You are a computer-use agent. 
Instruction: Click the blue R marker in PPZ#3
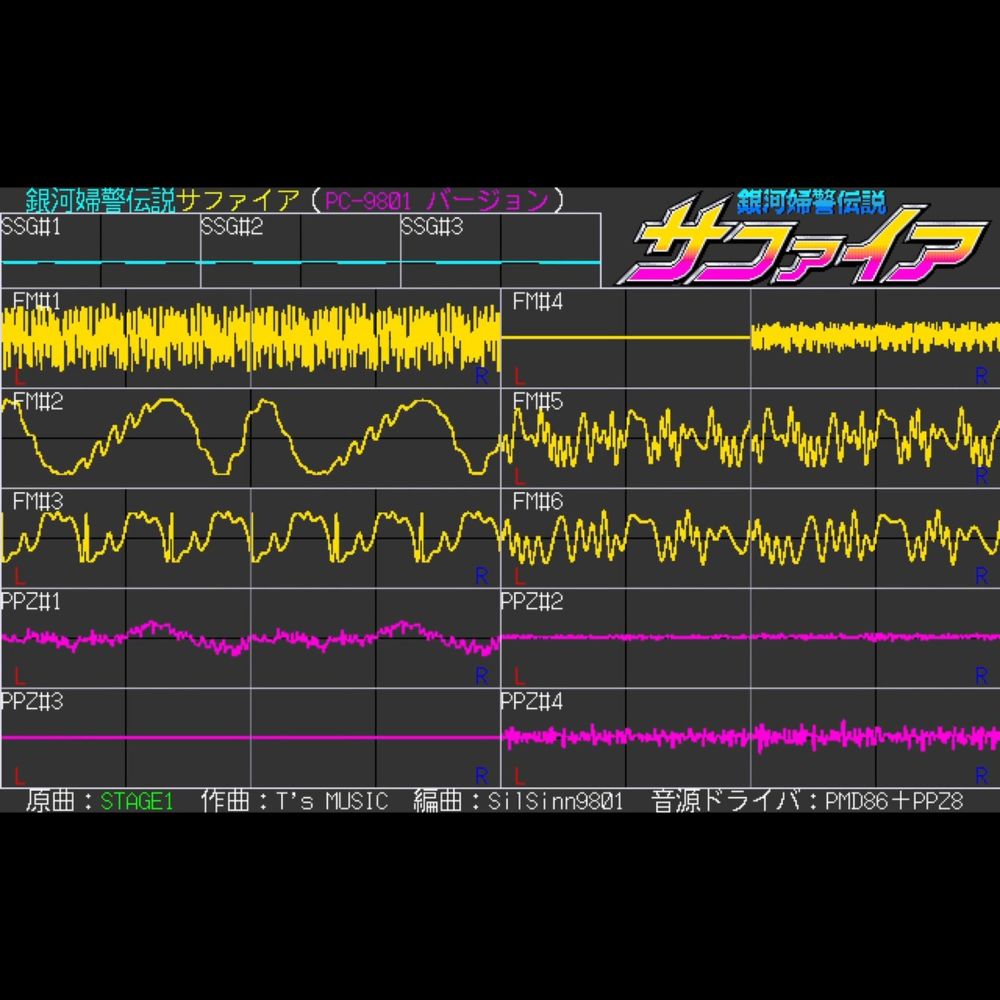482,776
